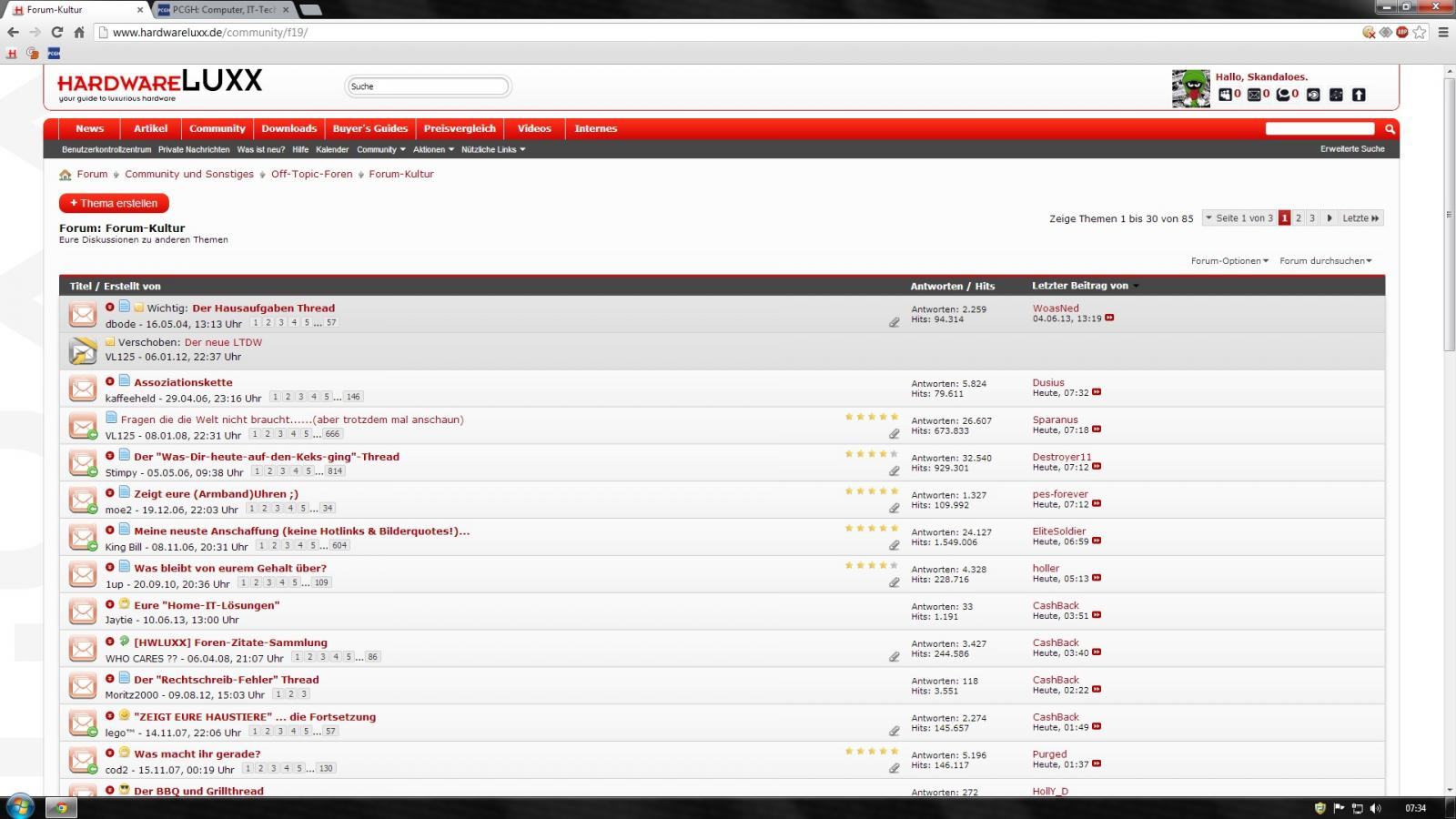Expand the Aktionen dropdown
The height and width of the screenshot is (819, 1456).
tap(433, 149)
